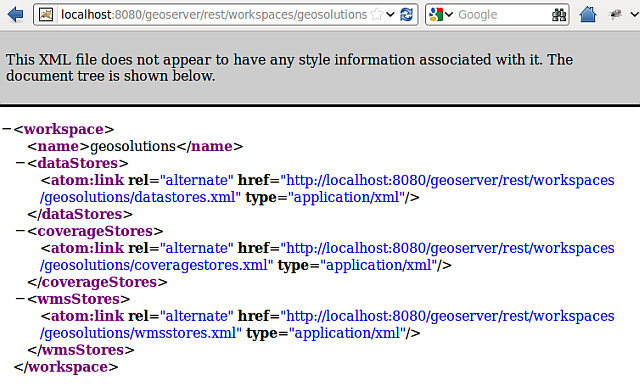640x392 pixels.
Task: Collapse the workspace root XML node
Action: [x=6, y=129]
